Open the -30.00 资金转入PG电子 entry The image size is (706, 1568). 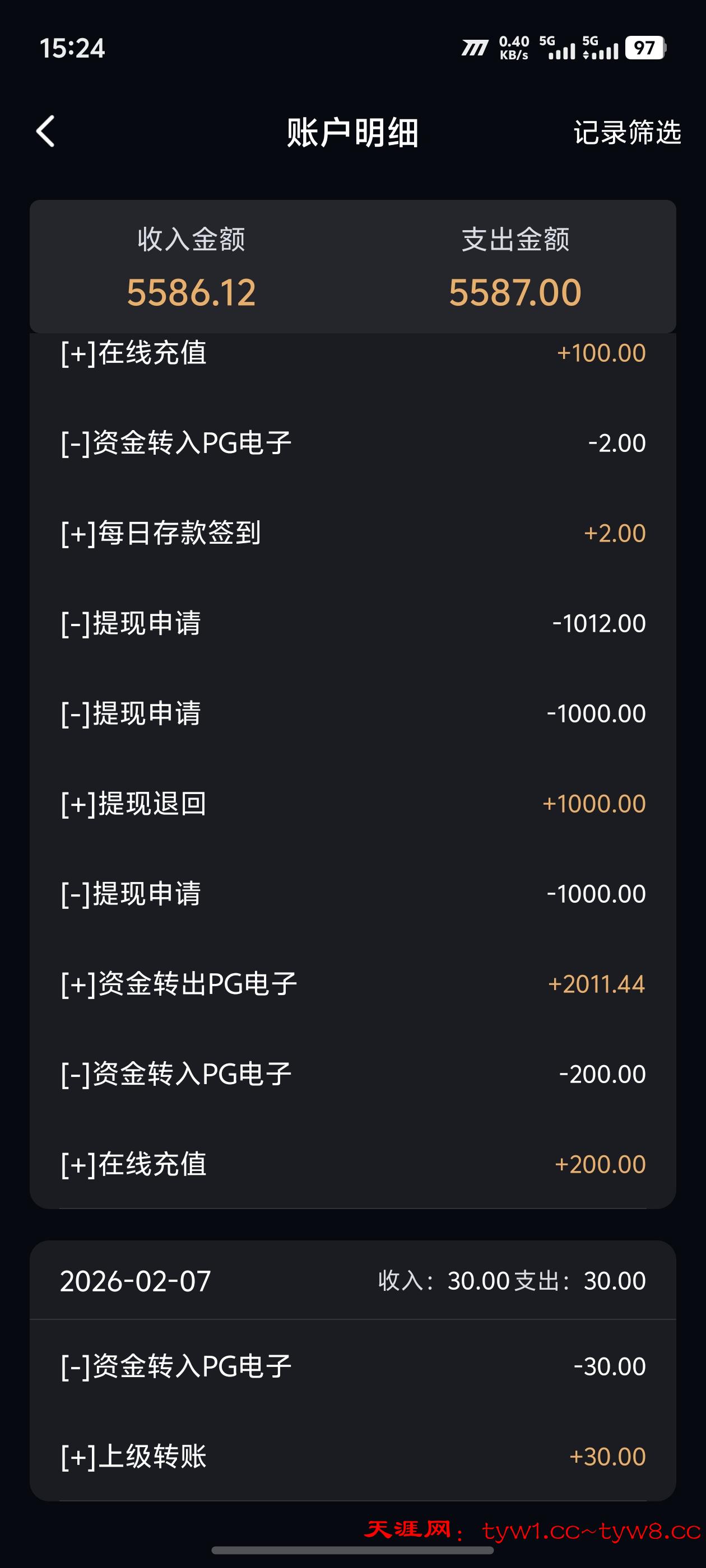coord(352,1366)
